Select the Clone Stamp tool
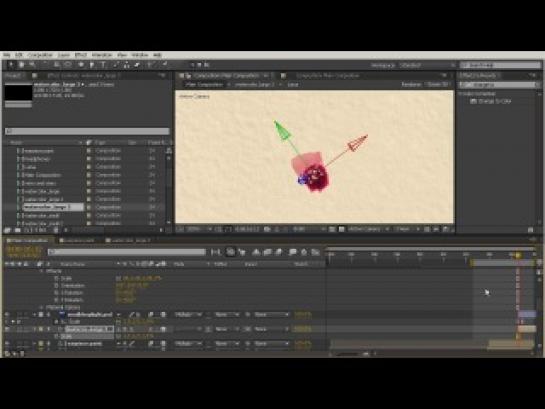Viewport: 545px width, 409px height. pyautogui.click(x=127, y=65)
